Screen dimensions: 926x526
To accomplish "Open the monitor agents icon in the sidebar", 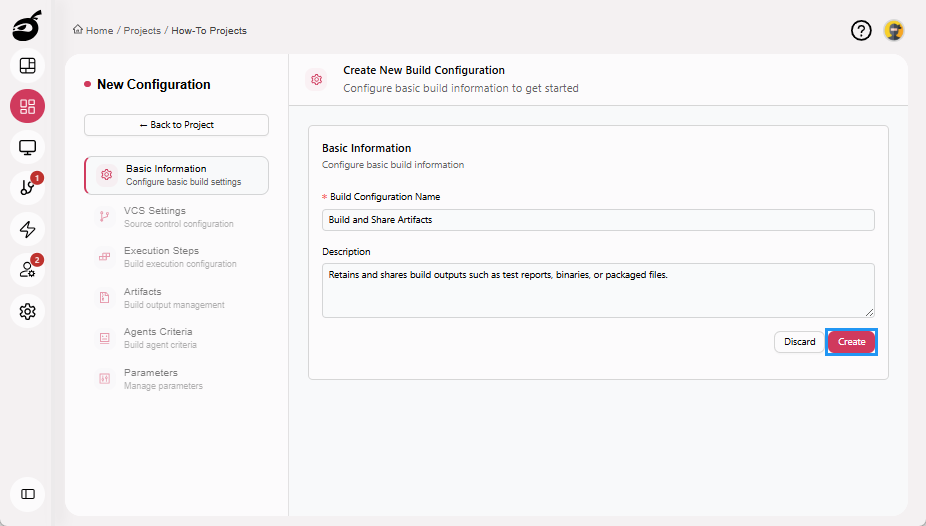I will pyautogui.click(x=27, y=147).
